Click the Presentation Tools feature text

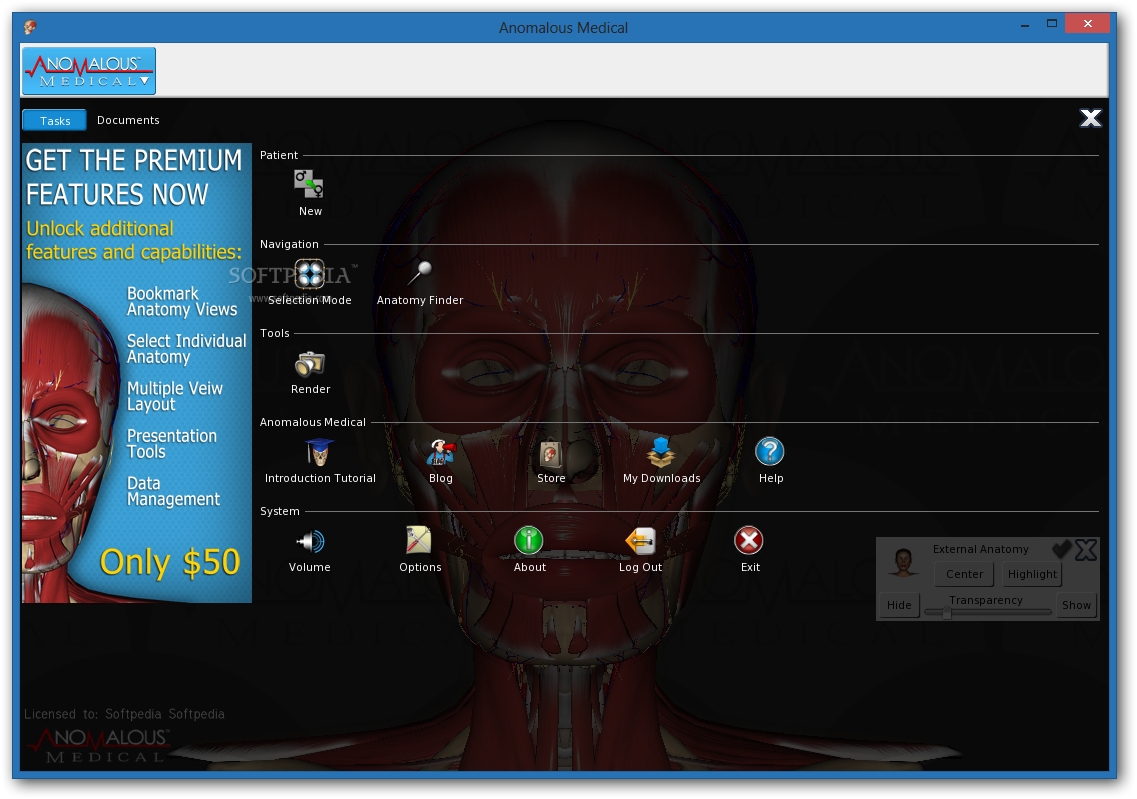coord(172,444)
